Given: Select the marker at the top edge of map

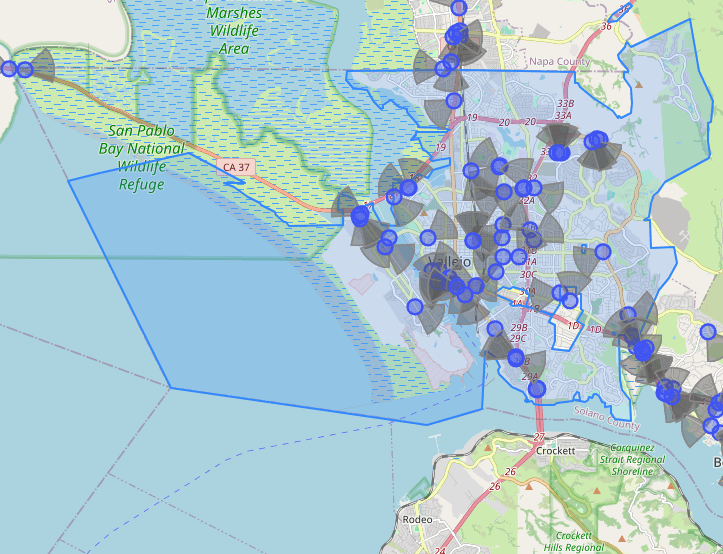Looking at the screenshot, I should [x=459, y=8].
